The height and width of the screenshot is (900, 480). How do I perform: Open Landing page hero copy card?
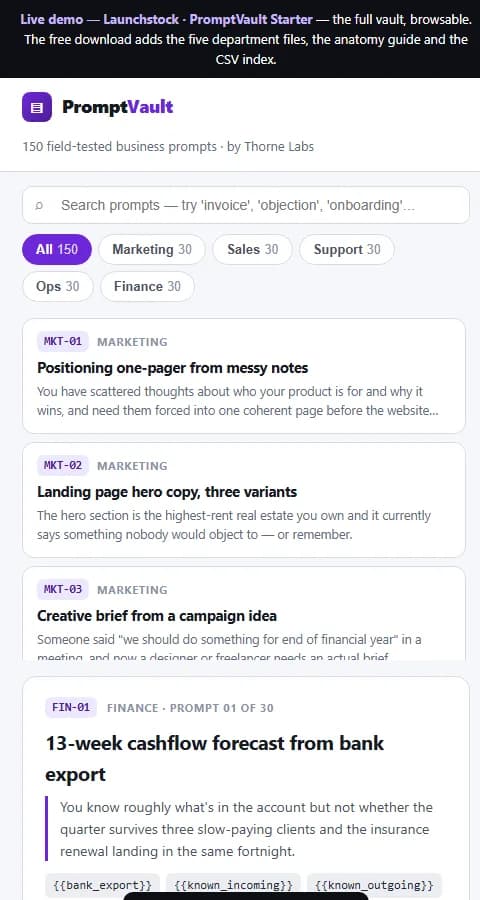coord(243,500)
